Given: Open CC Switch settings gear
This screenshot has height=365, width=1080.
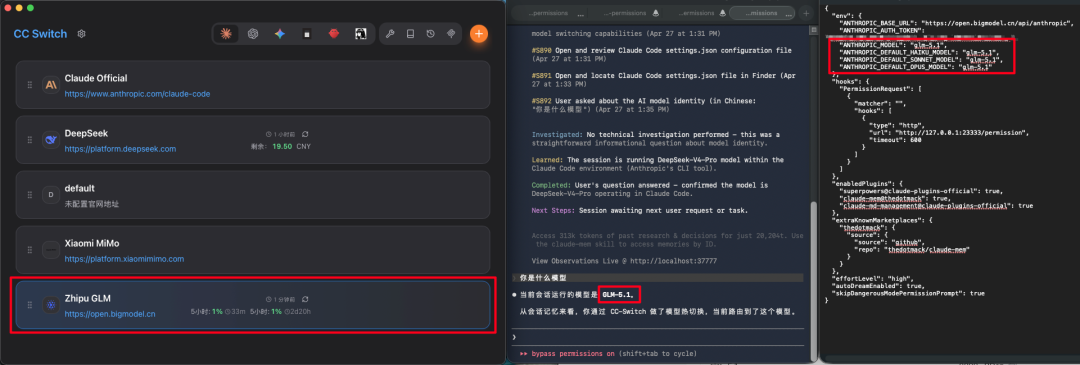Looking at the screenshot, I should (82, 34).
